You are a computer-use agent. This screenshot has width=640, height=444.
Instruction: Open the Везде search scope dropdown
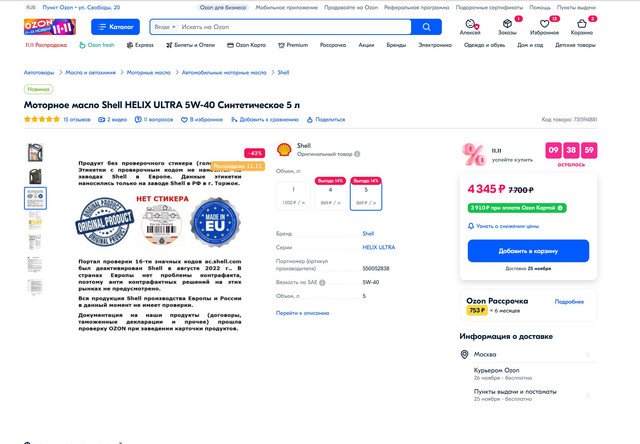(164, 27)
